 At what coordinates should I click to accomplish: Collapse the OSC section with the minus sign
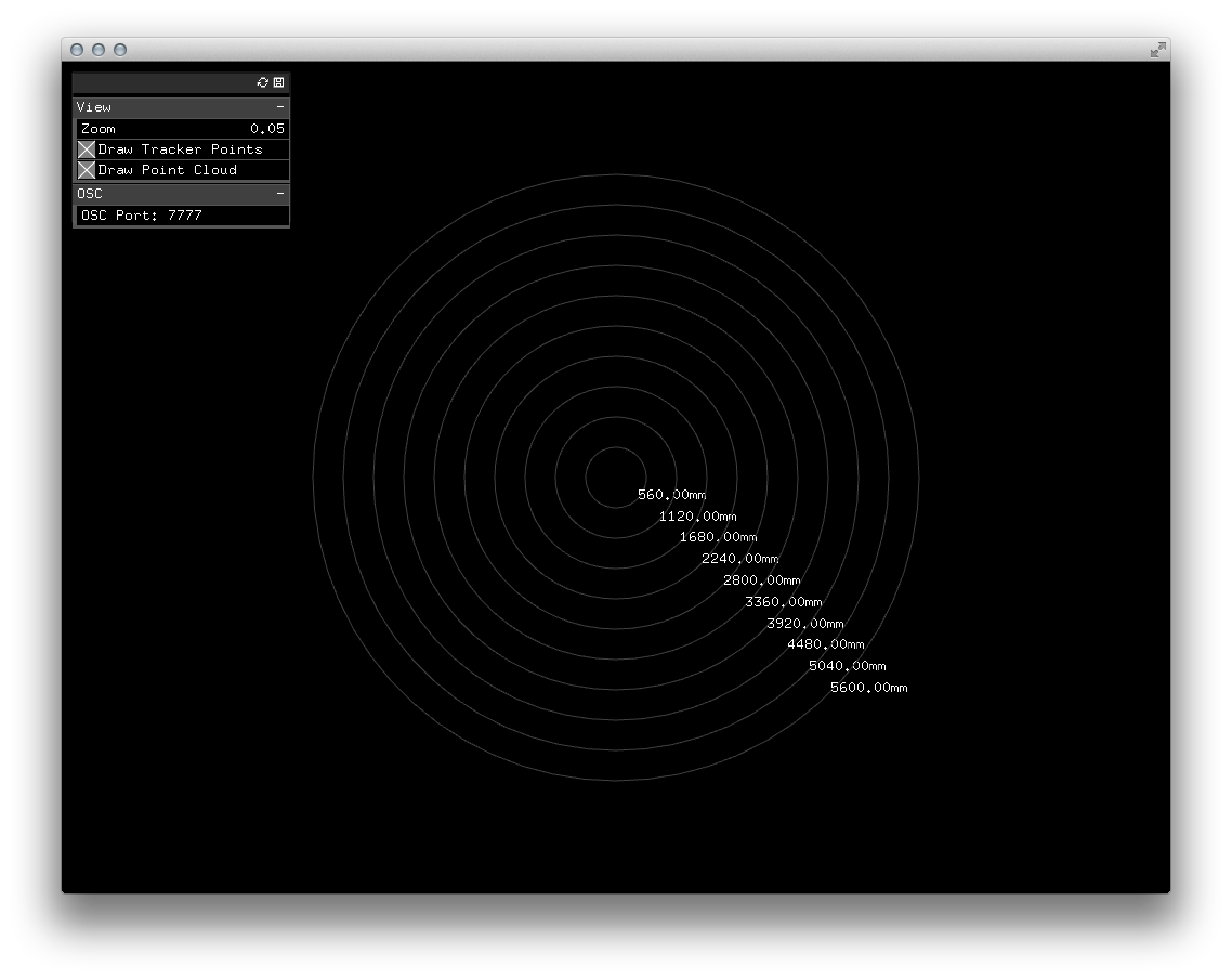pos(280,194)
